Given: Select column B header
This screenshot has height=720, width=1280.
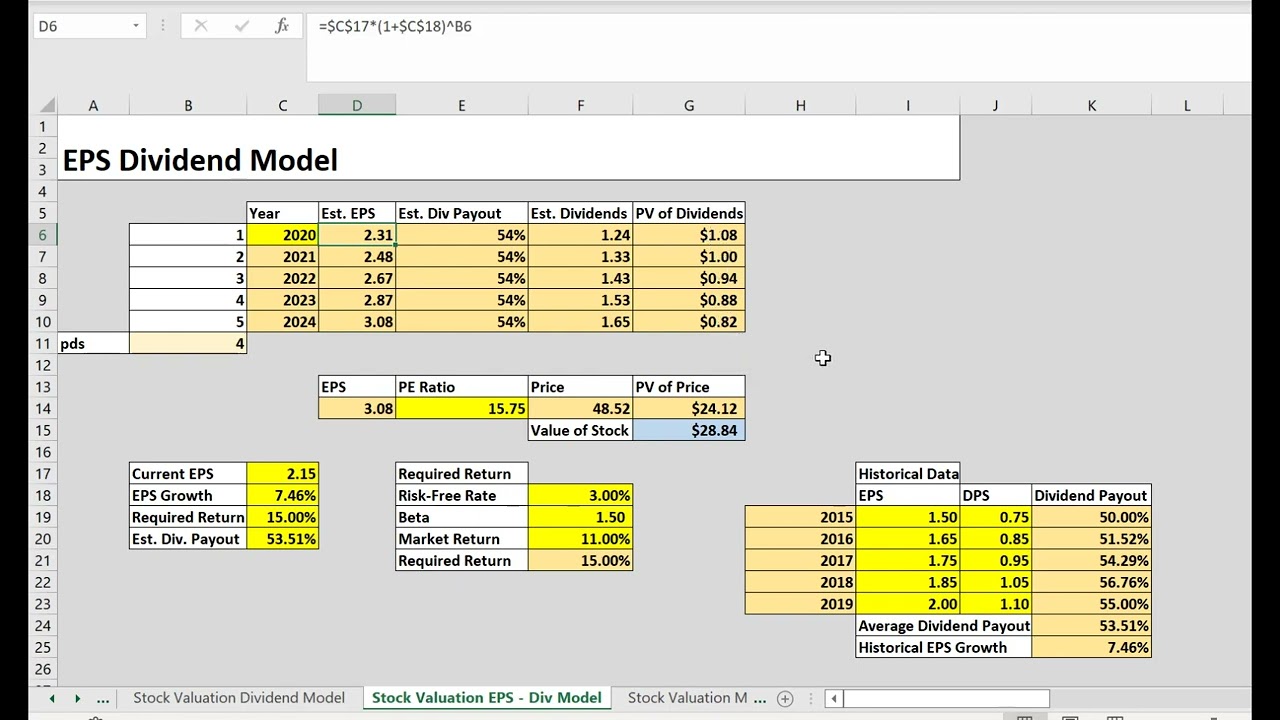Looking at the screenshot, I should [x=188, y=105].
